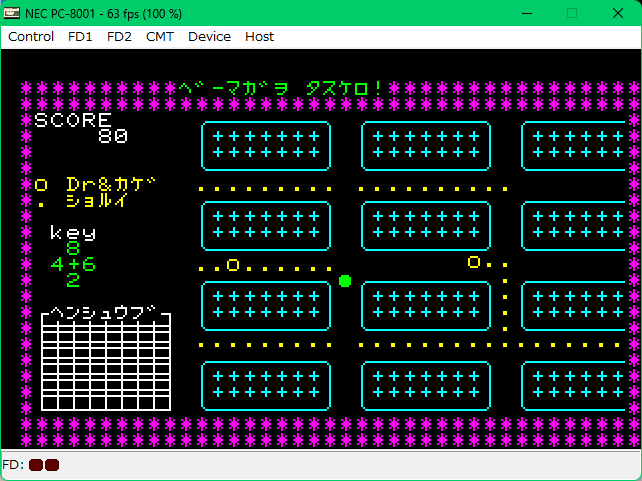Click the yellow O in the right corridor
Image resolution: width=642 pixels, height=481 pixels.
[474, 263]
